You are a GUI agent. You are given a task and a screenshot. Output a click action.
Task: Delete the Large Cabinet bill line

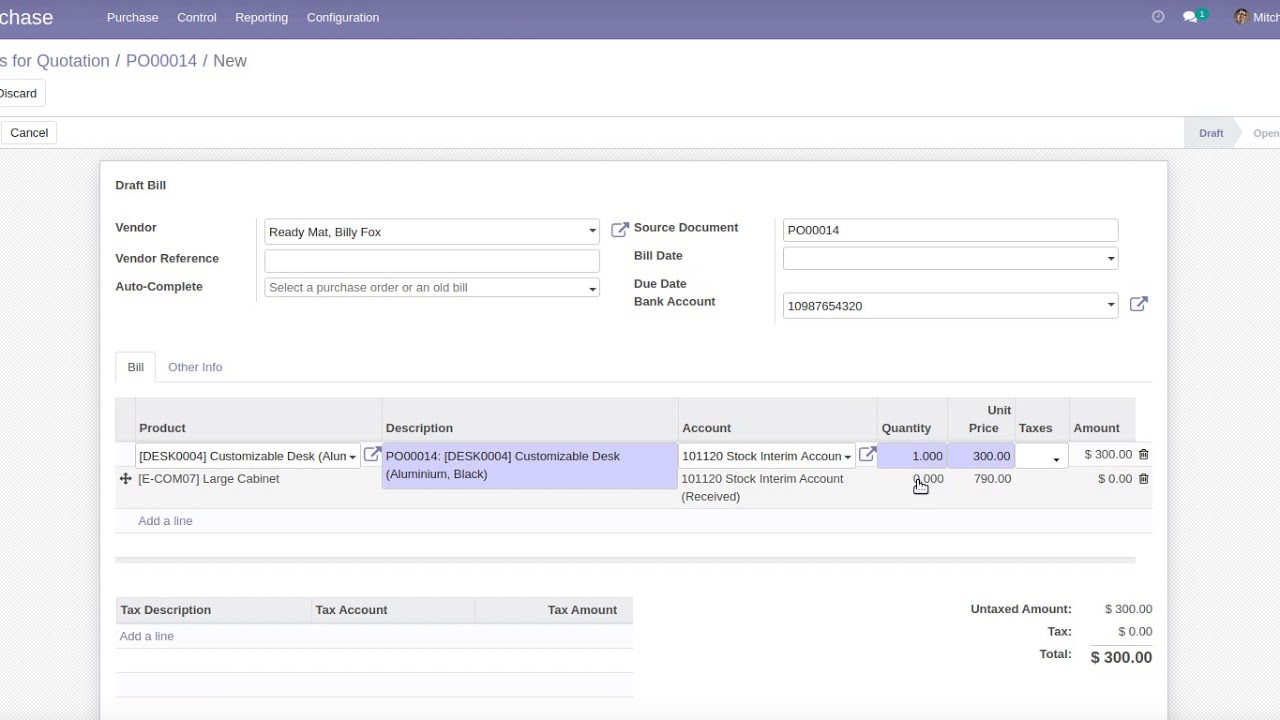click(1144, 479)
